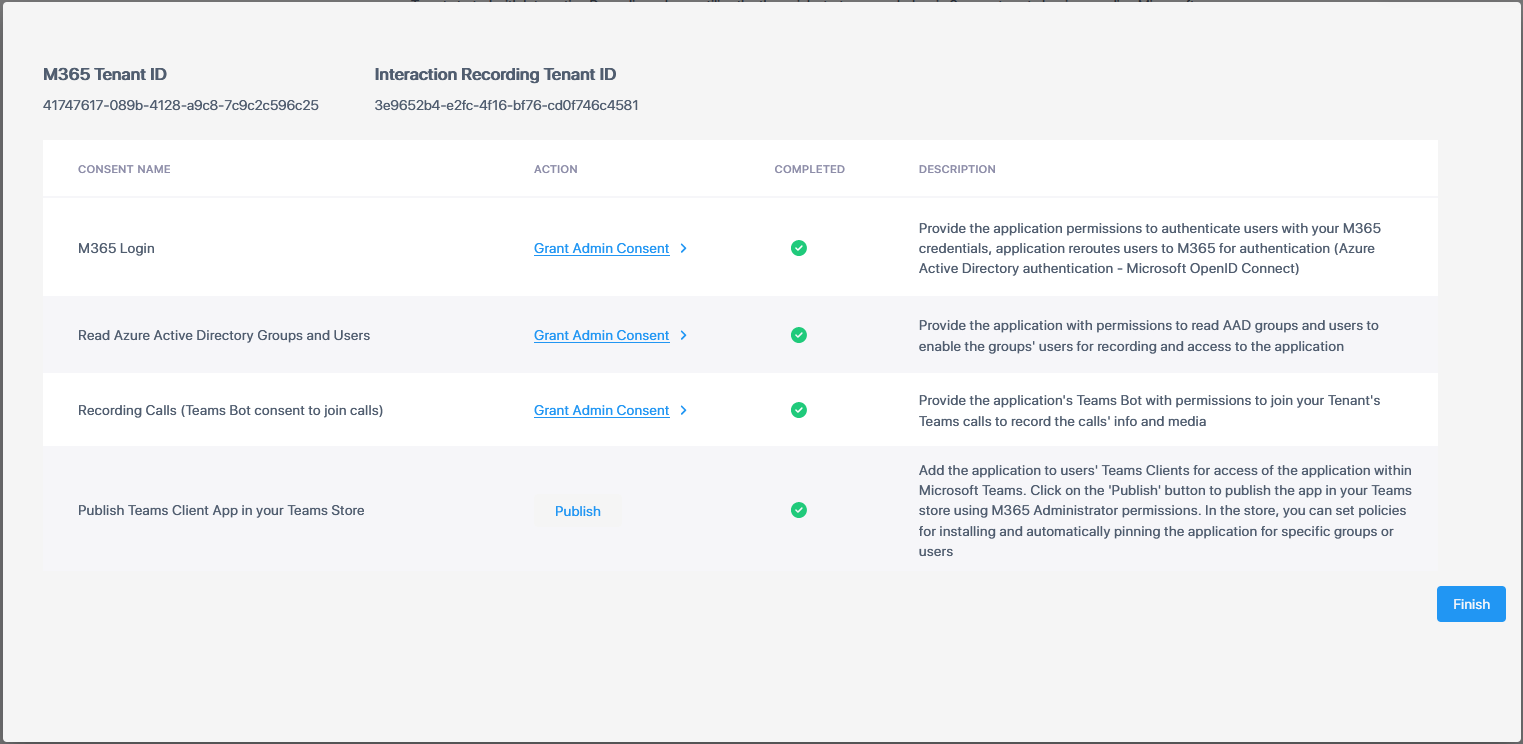The image size is (1523, 744).
Task: Click the COMPLETED column header
Action: coord(810,169)
